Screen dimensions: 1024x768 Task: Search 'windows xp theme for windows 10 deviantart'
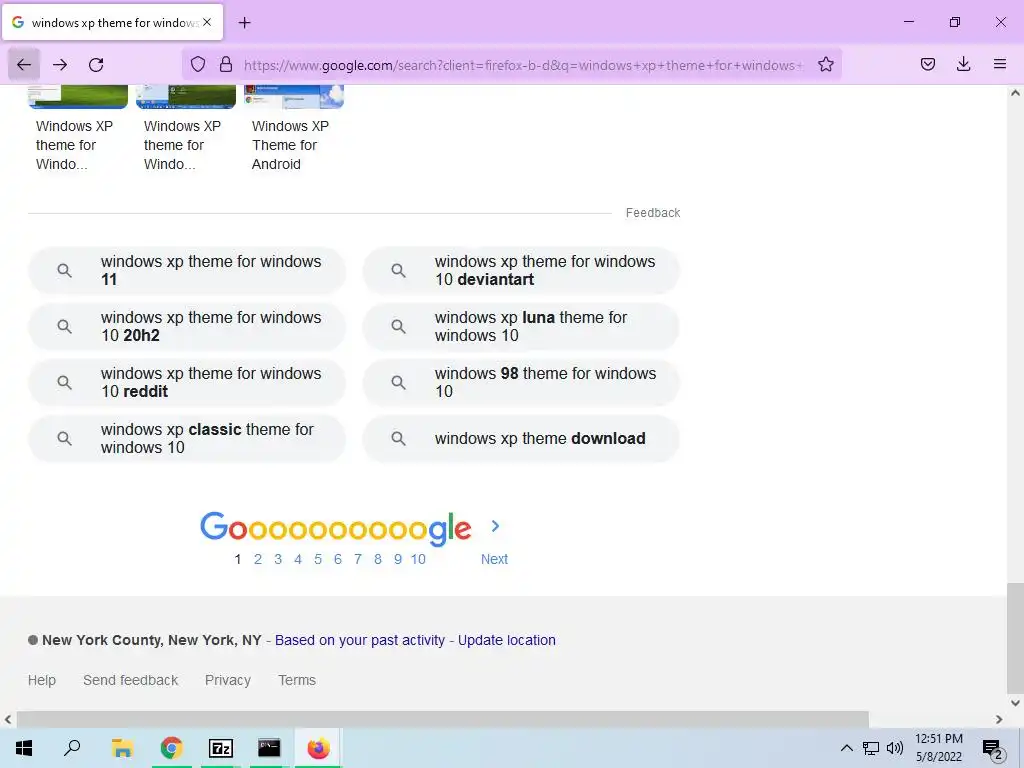[x=521, y=270]
